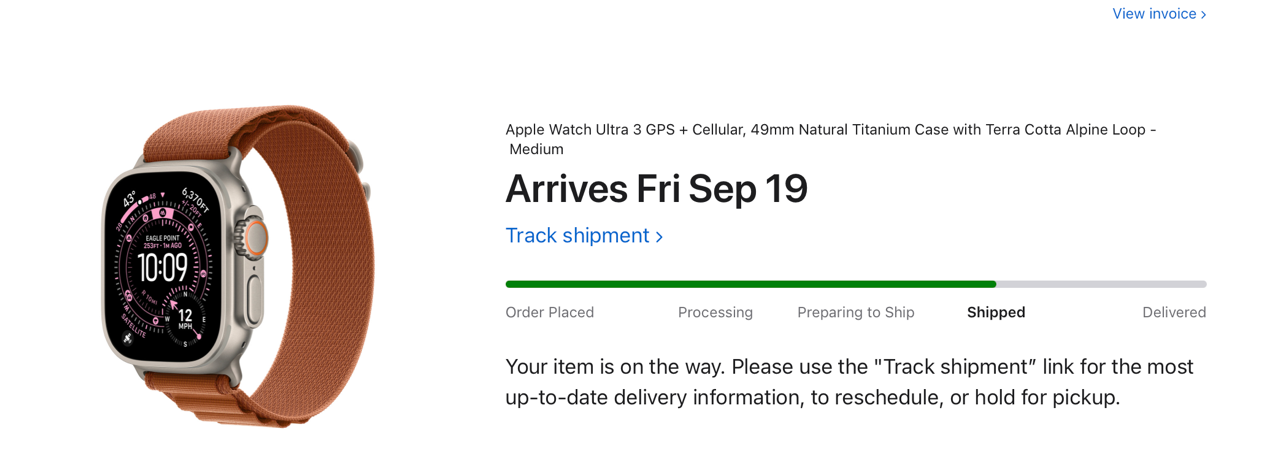This screenshot has width=1280, height=469.
Task: Select the Processing status step
Action: [715, 312]
